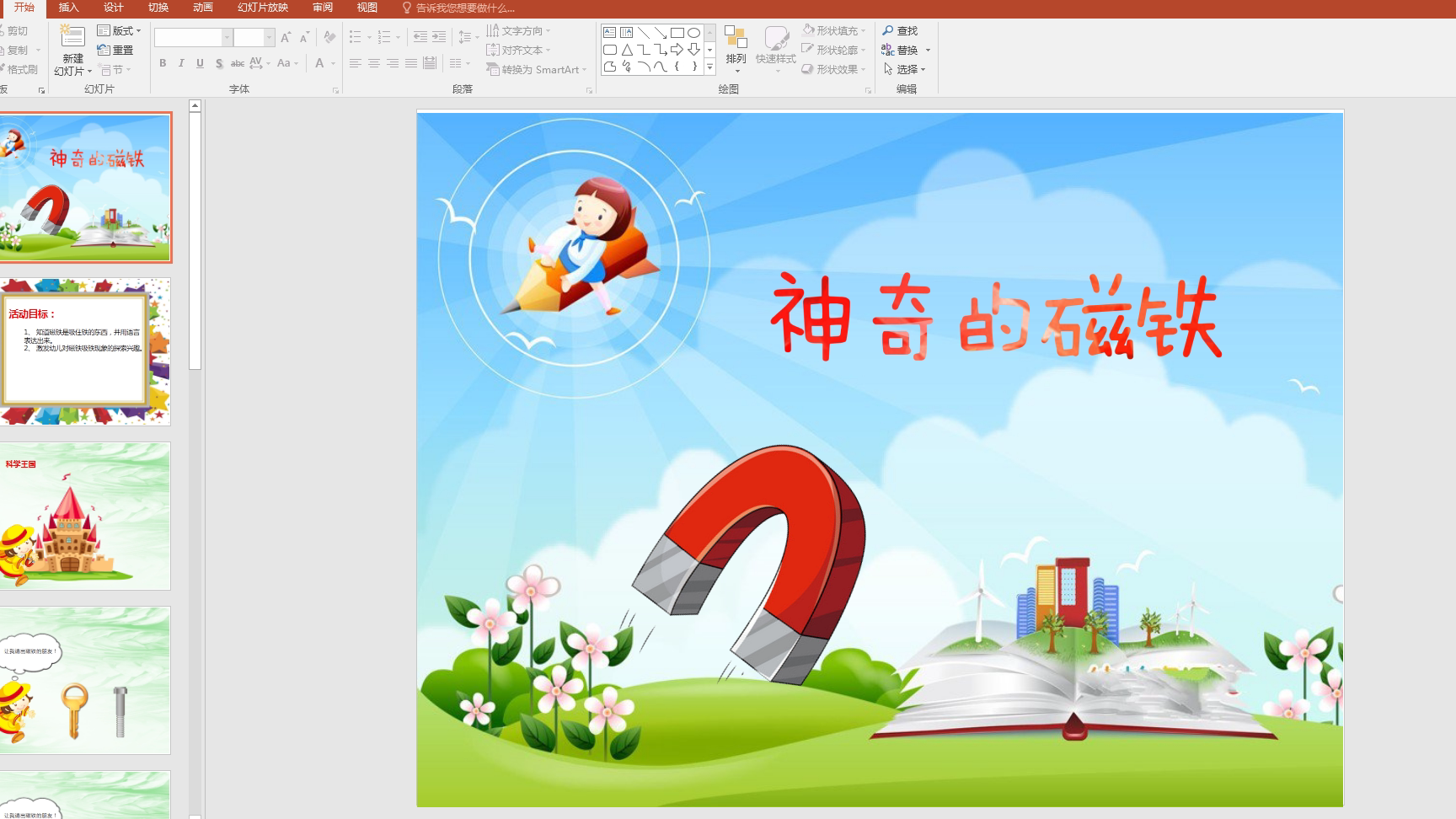The width and height of the screenshot is (1456, 819).
Task: Apply bold formatting with the B icon
Action: [162, 62]
